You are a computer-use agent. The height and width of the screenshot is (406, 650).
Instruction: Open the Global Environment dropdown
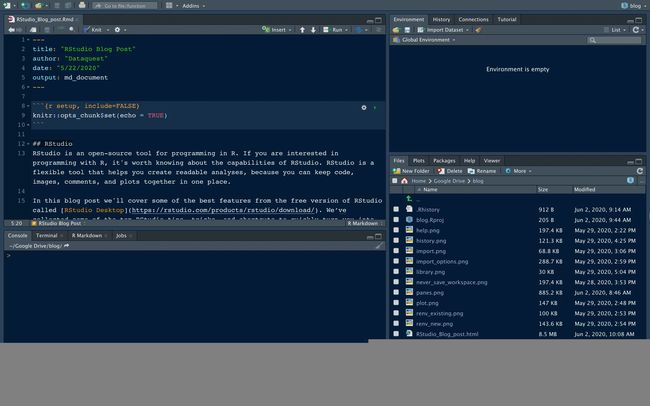[x=424, y=40]
